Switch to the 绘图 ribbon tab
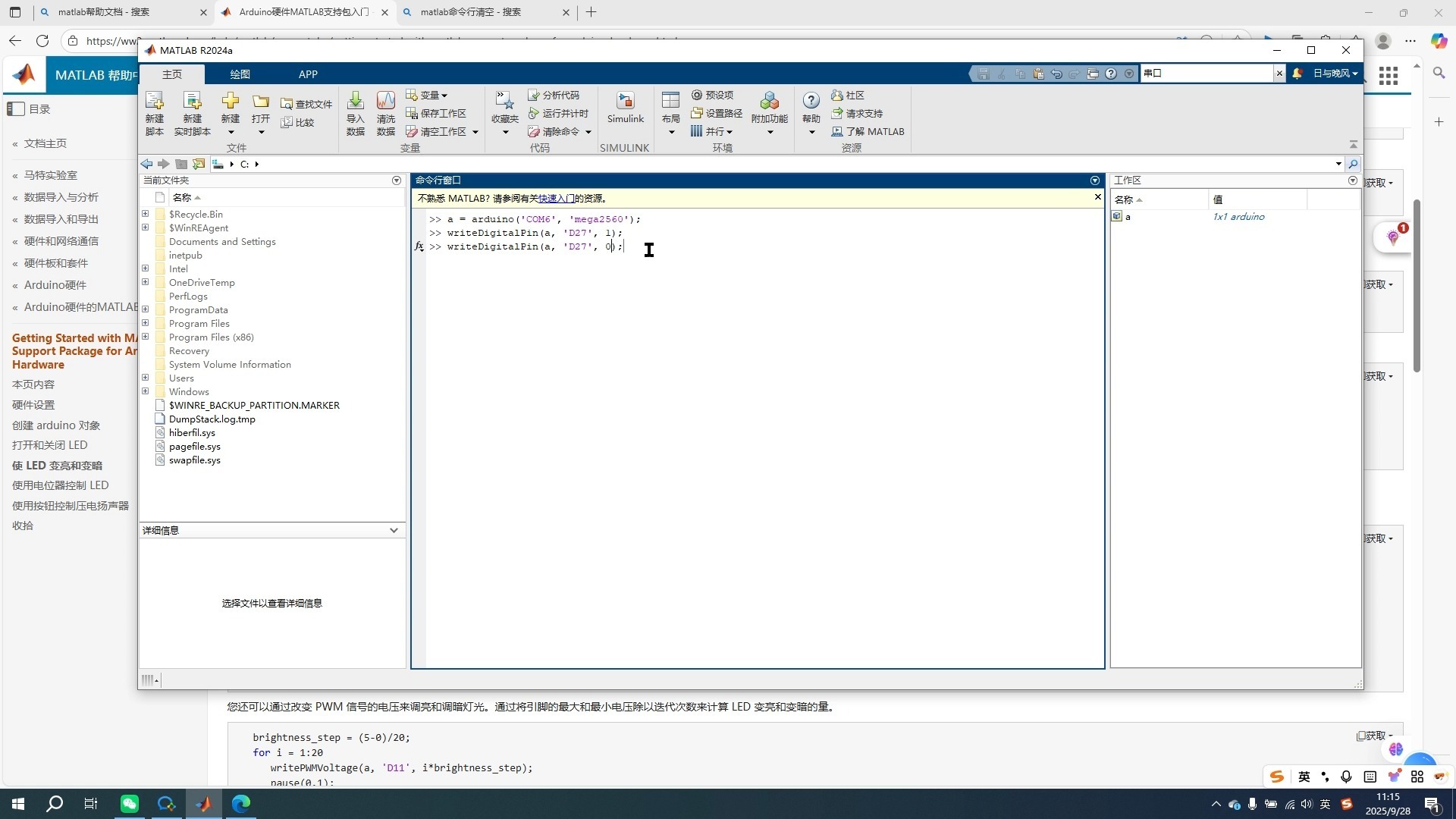The height and width of the screenshot is (819, 1456). [240, 74]
